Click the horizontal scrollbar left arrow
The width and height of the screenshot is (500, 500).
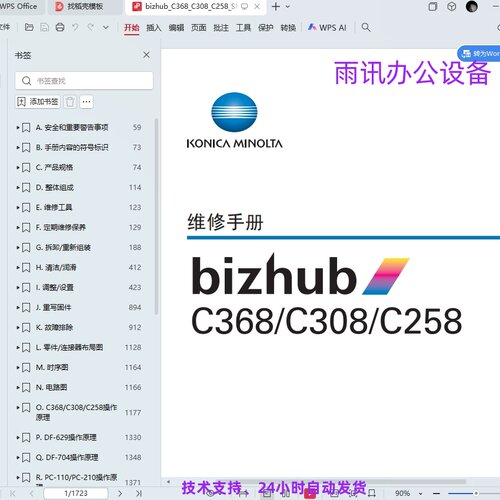click(x=168, y=482)
